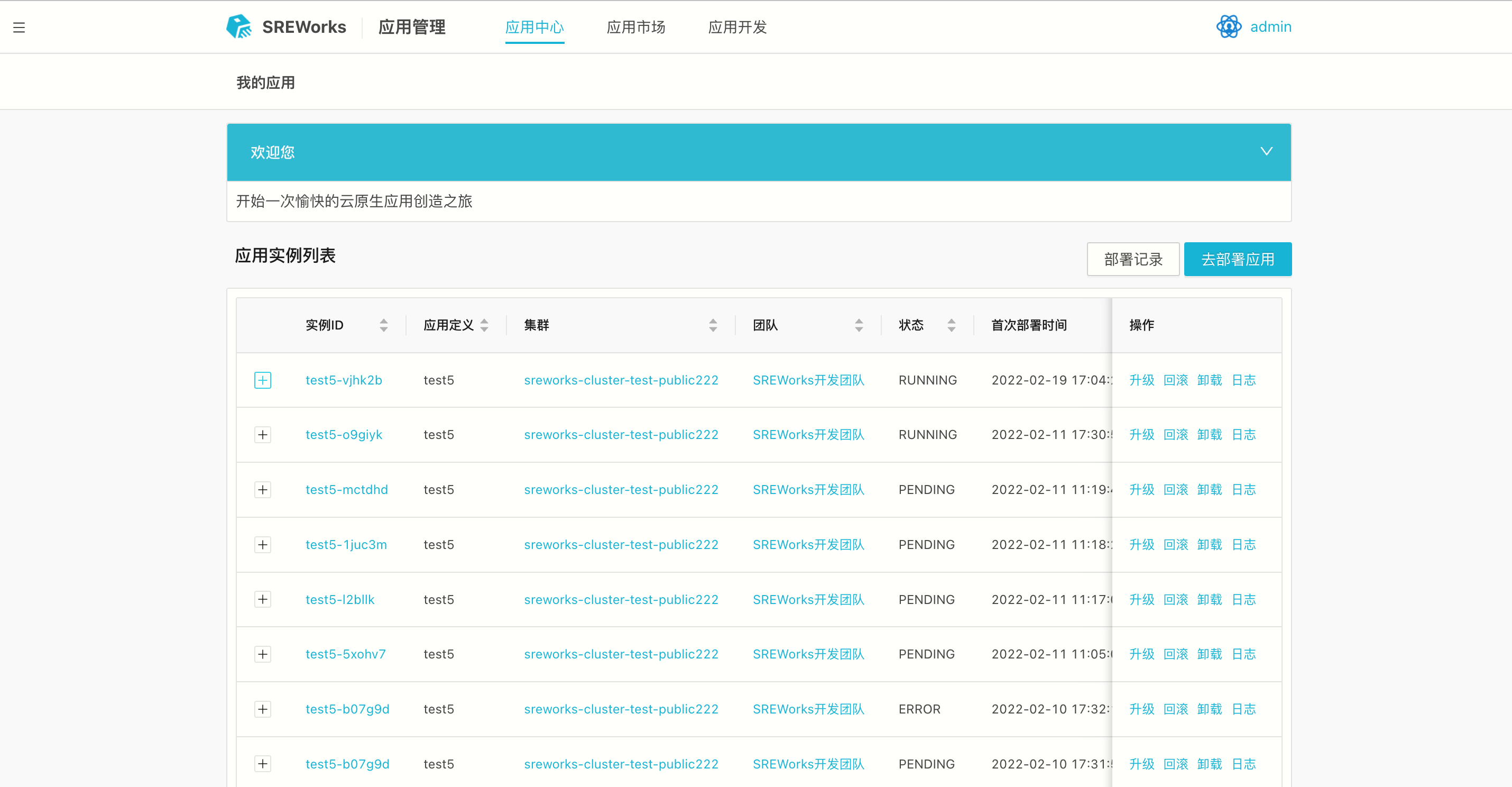Open 部署记录 deployment records
Viewport: 1512px width, 787px height.
click(1133, 259)
